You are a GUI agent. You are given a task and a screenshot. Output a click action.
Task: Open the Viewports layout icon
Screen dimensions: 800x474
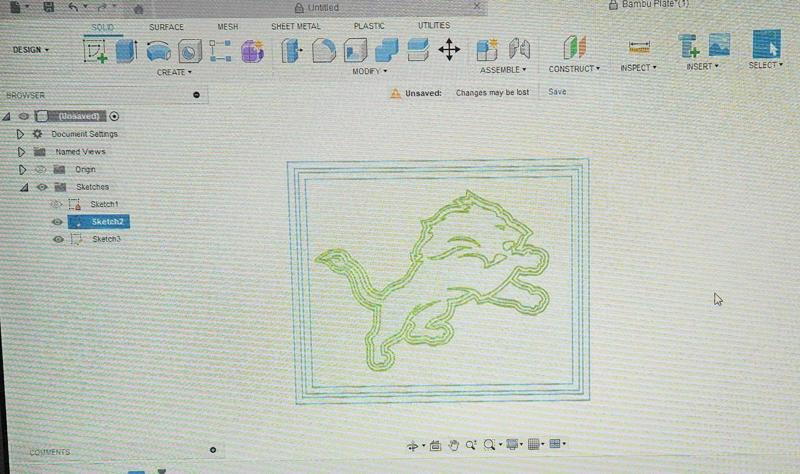pos(555,443)
